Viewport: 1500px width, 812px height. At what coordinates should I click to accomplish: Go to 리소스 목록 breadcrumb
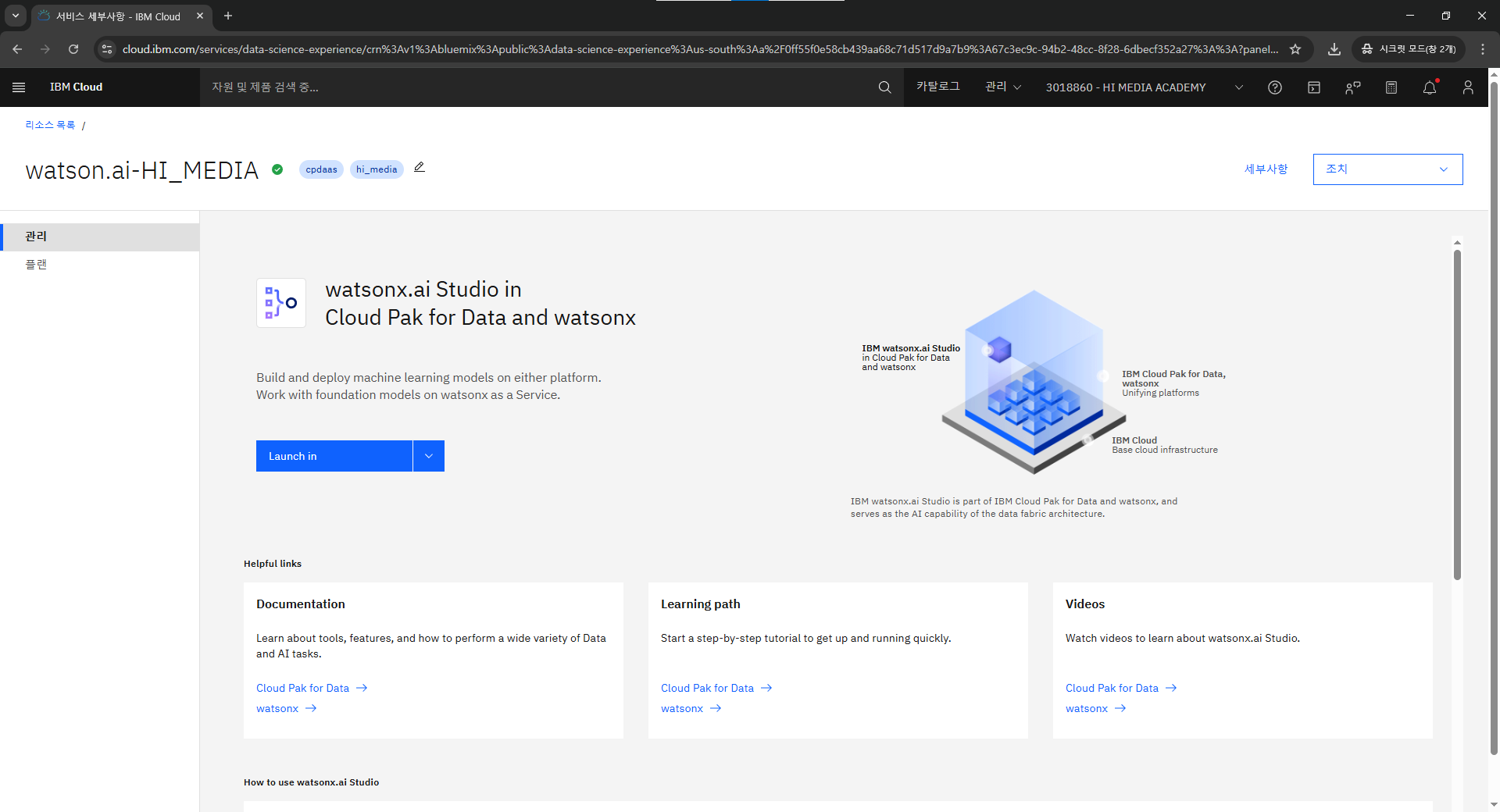[50, 125]
